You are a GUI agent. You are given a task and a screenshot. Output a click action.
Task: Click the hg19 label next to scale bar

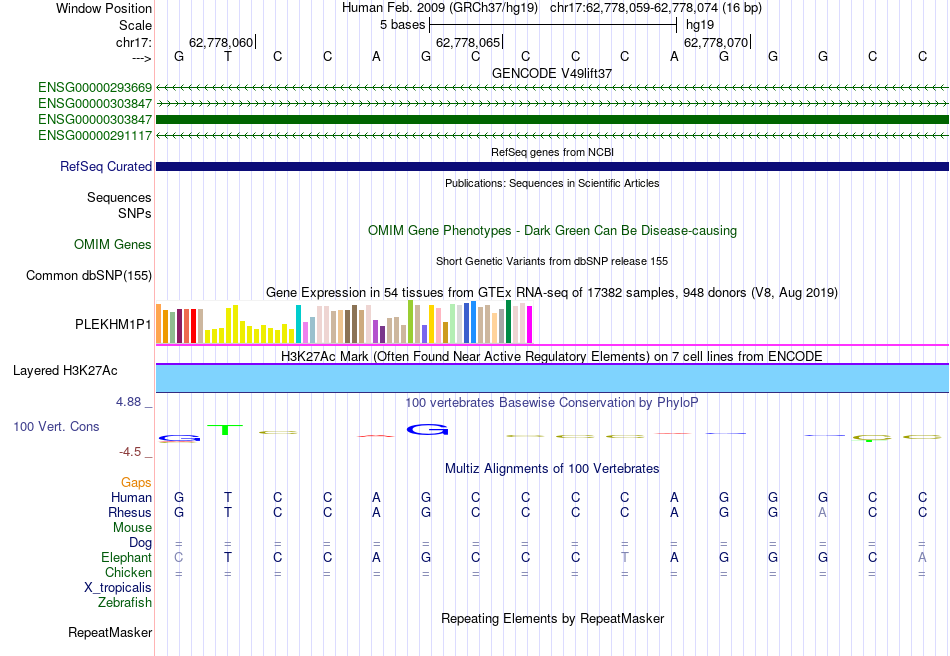click(x=700, y=25)
